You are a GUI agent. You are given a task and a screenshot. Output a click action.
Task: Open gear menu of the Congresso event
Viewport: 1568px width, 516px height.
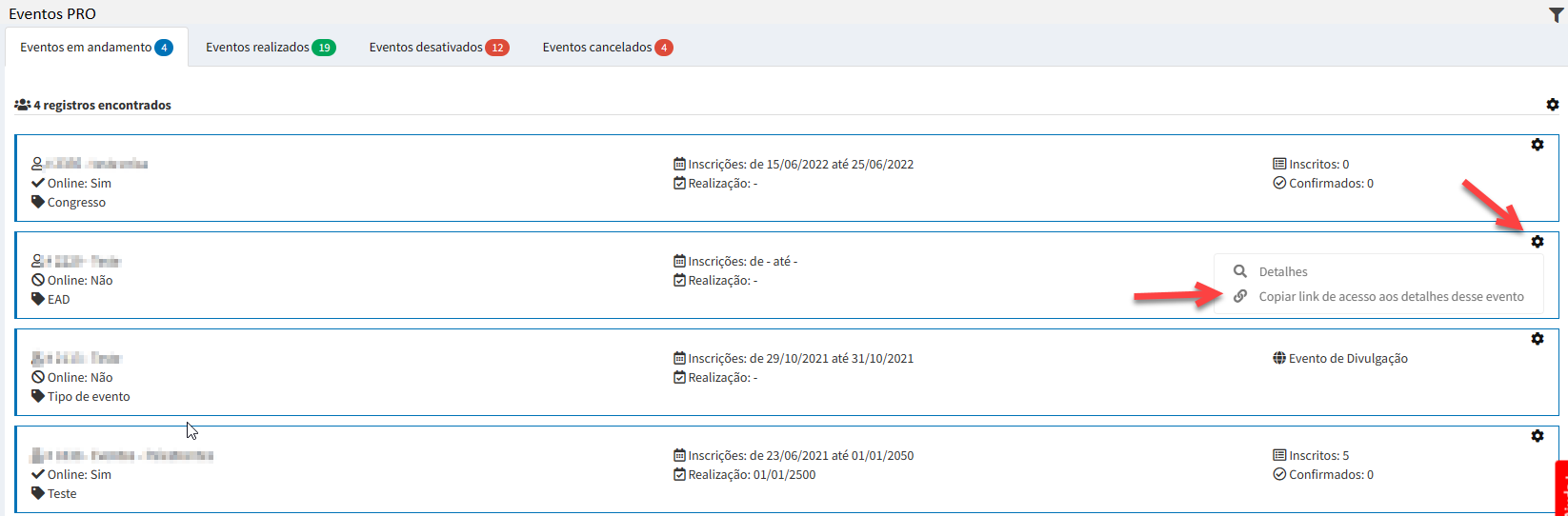[x=1537, y=145]
